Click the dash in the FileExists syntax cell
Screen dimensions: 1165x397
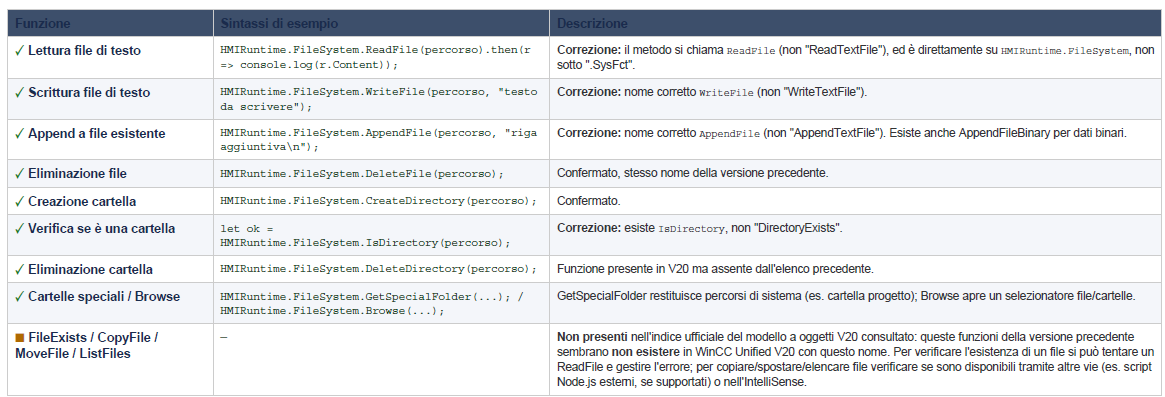point(224,337)
